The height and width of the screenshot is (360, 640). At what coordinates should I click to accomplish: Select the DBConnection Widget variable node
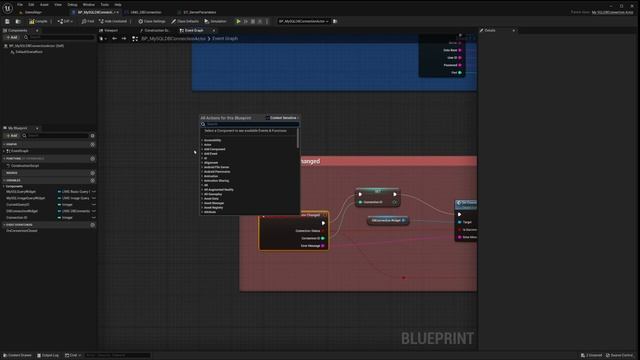click(x=387, y=220)
